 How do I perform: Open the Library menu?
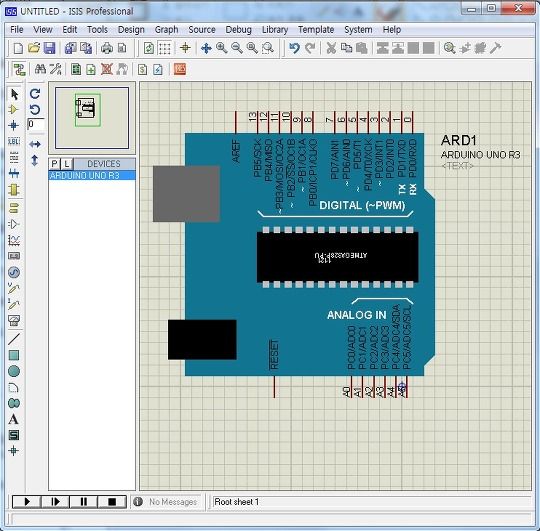point(275,30)
